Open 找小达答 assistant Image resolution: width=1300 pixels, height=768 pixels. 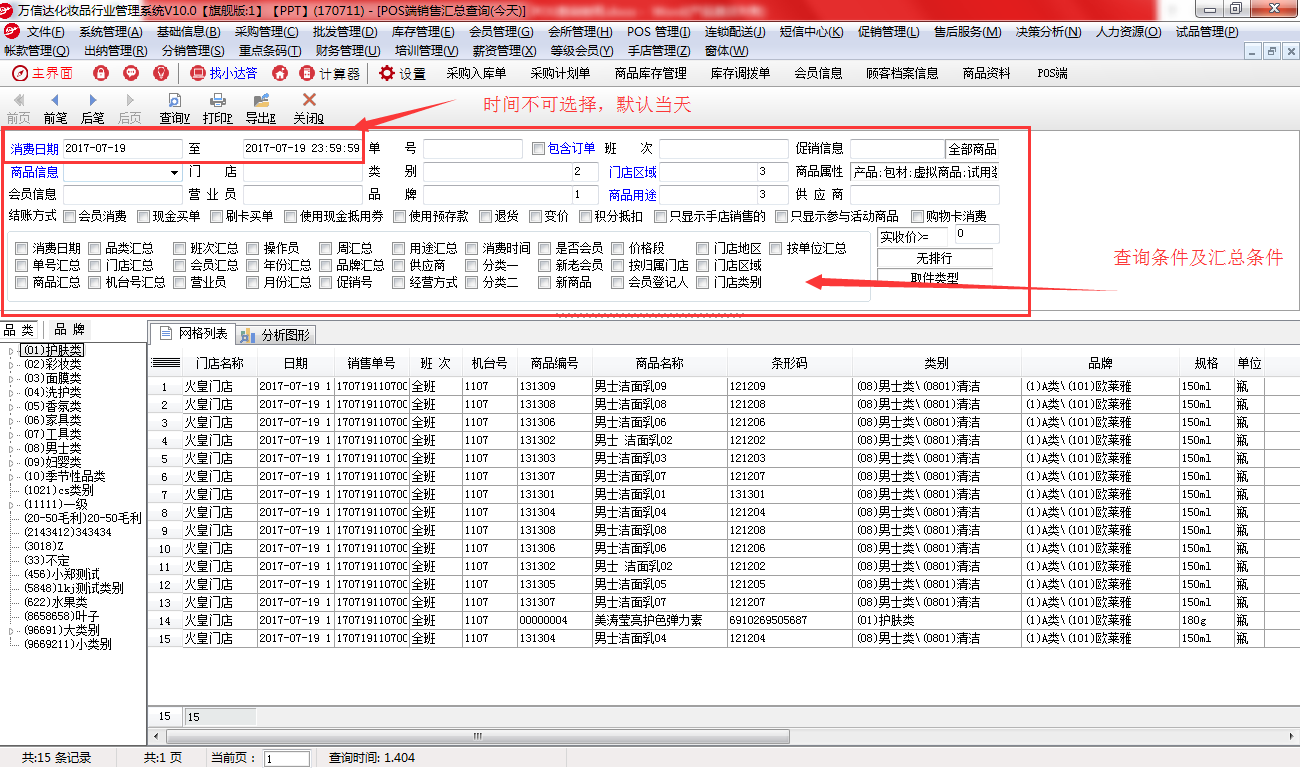223,73
